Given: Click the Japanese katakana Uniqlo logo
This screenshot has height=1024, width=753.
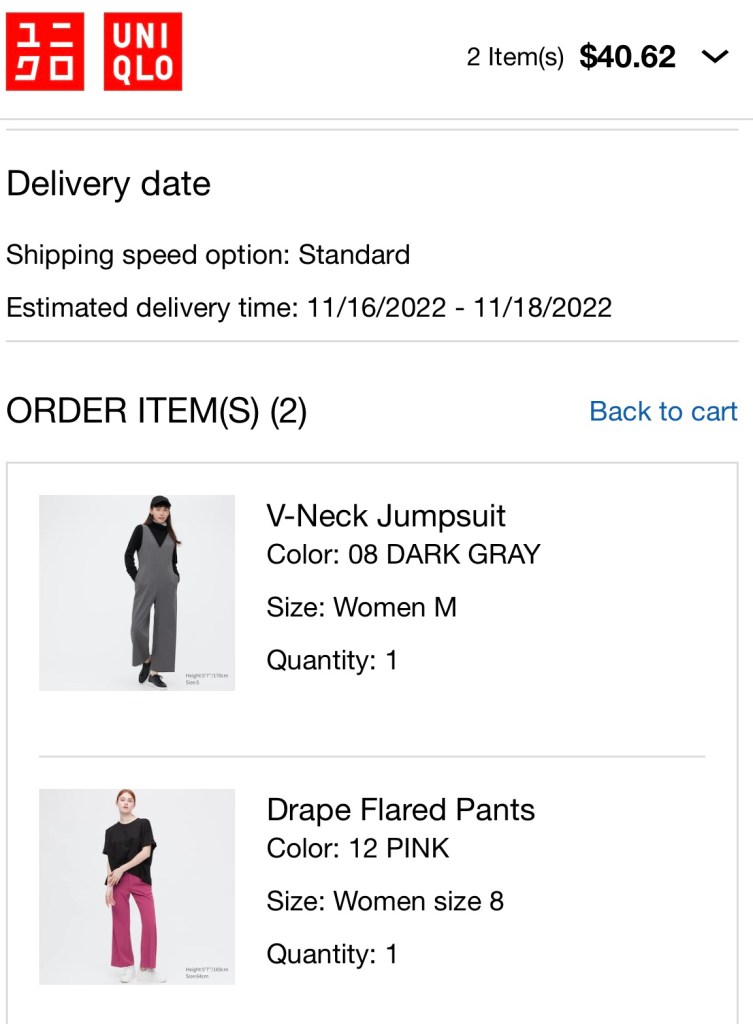Looking at the screenshot, I should [45, 52].
